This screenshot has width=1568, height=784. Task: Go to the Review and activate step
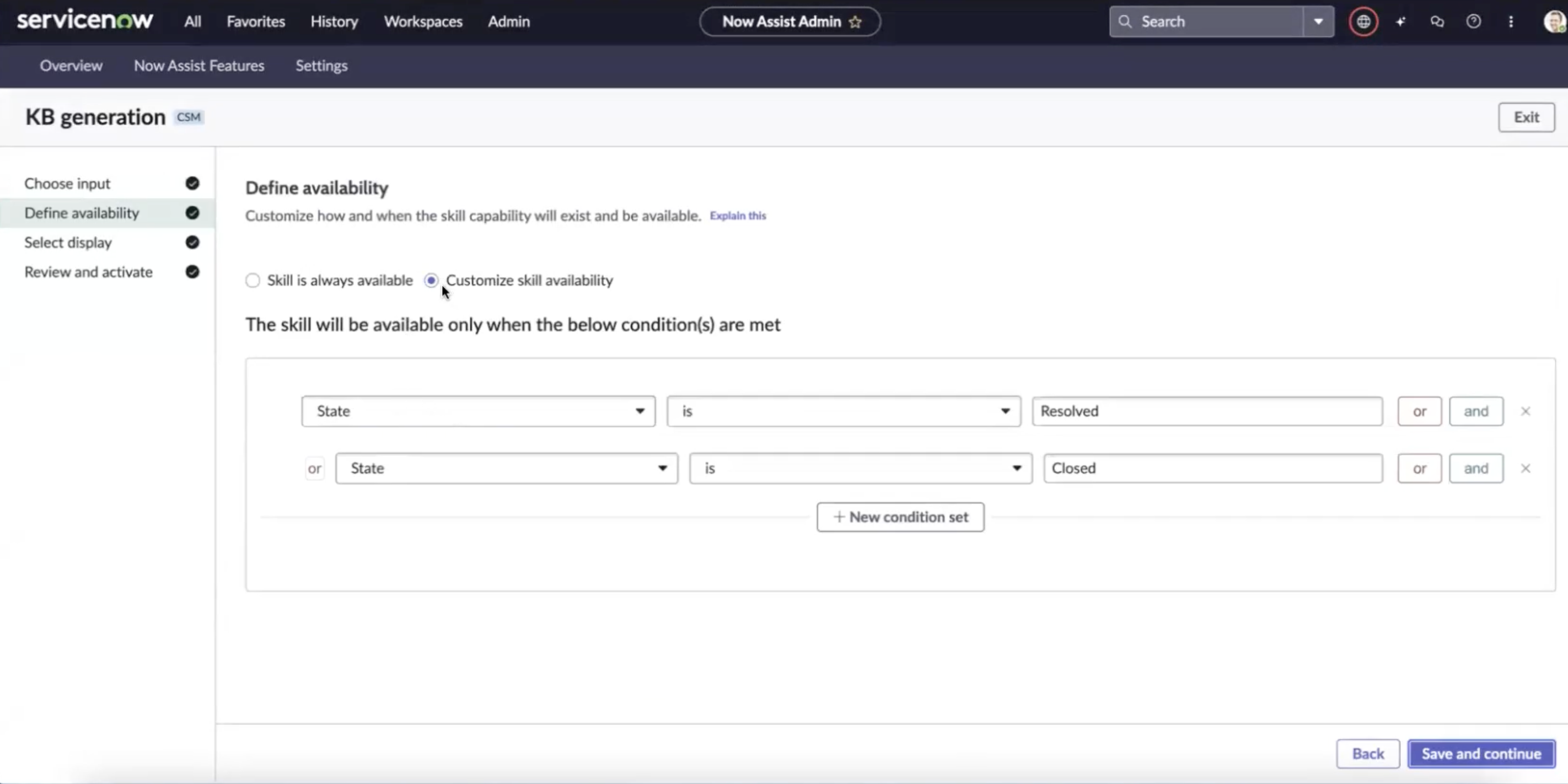(x=107, y=272)
